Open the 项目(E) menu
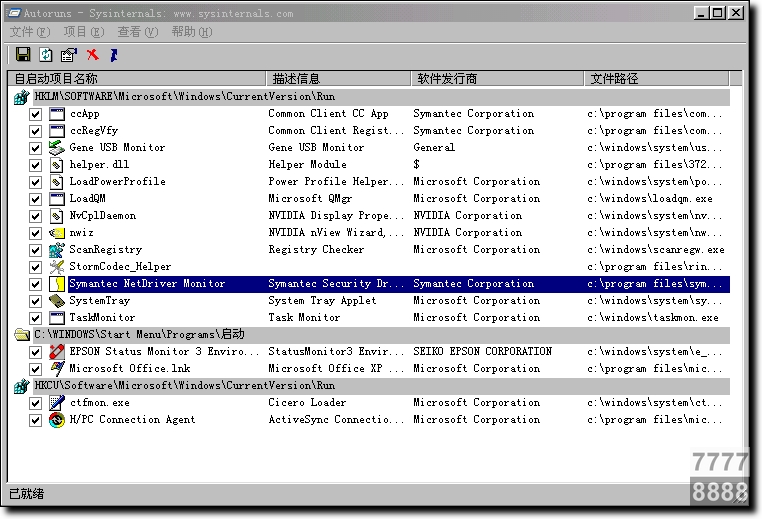Viewport: 762px width, 519px height. point(84,32)
